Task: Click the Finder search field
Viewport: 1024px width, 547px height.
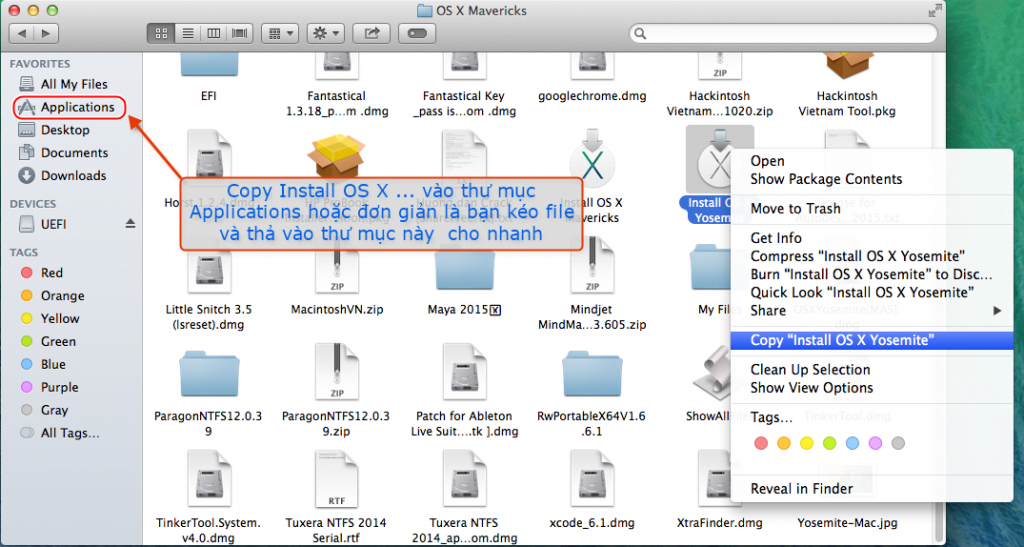Action: pyautogui.click(x=783, y=33)
